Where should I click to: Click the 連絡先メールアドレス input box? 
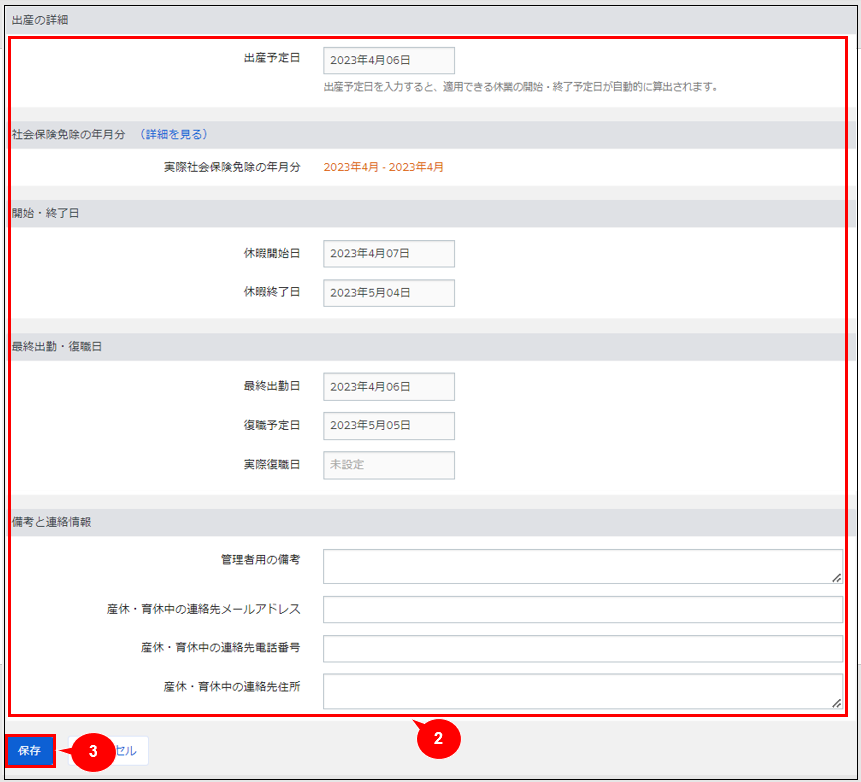click(x=582, y=609)
